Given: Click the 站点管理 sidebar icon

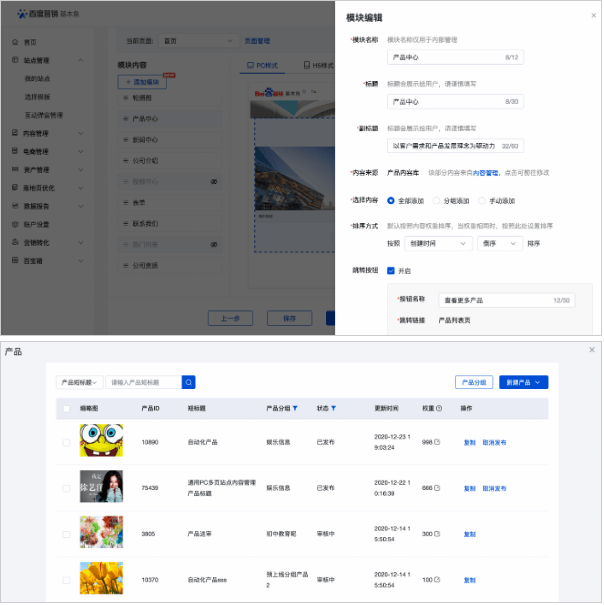Looking at the screenshot, I should tap(15, 60).
